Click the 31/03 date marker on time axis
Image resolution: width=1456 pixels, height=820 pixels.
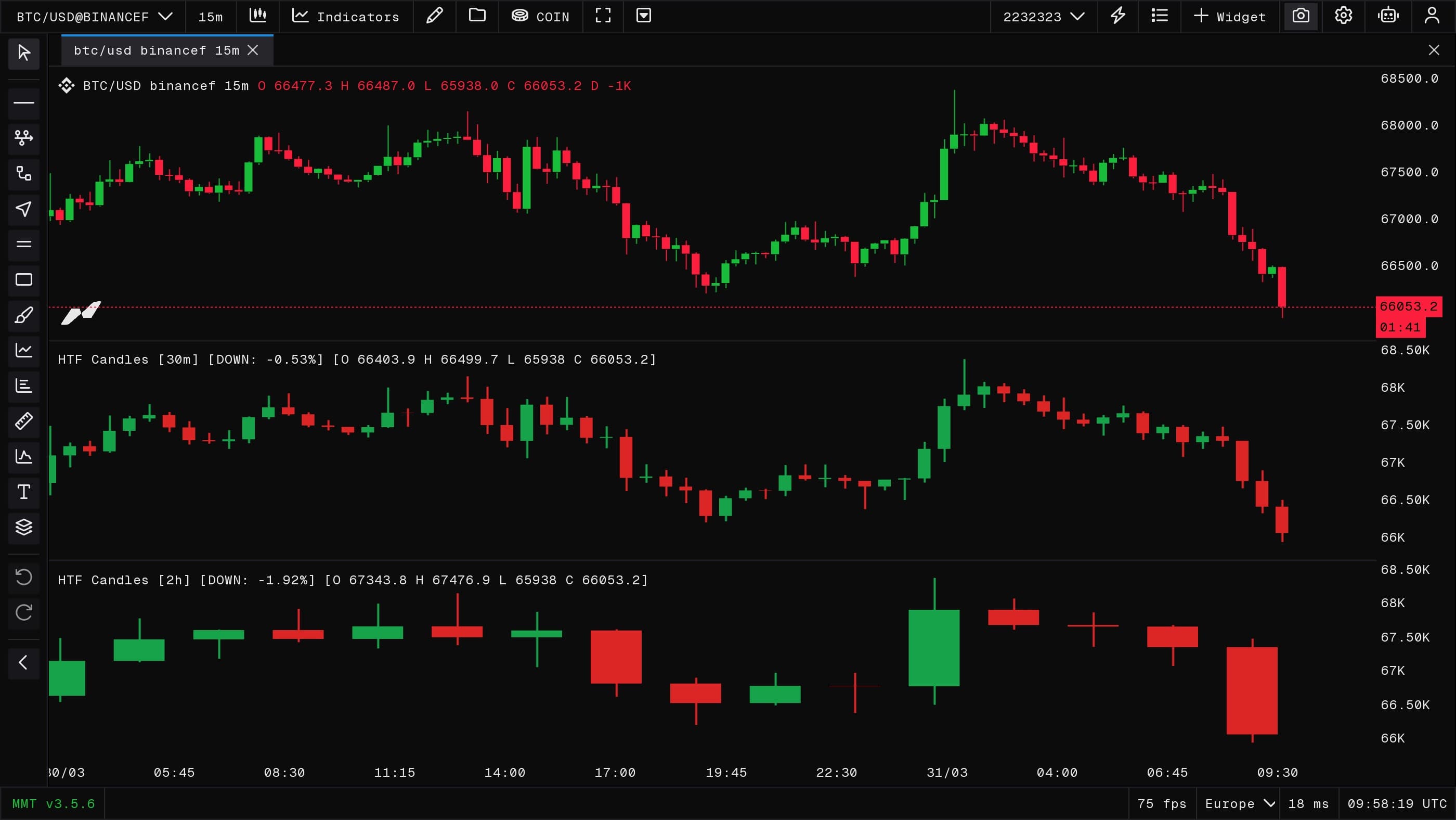pyautogui.click(x=947, y=773)
